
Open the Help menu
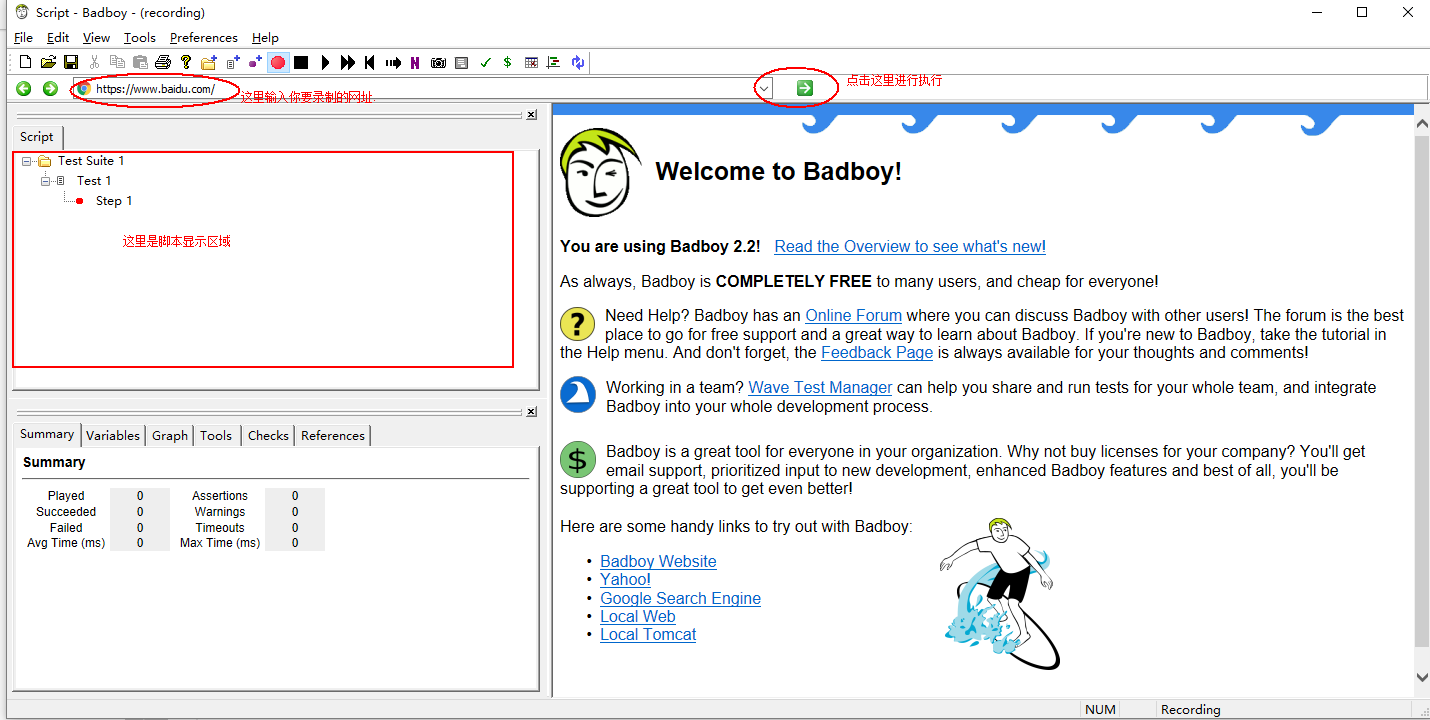pos(265,37)
